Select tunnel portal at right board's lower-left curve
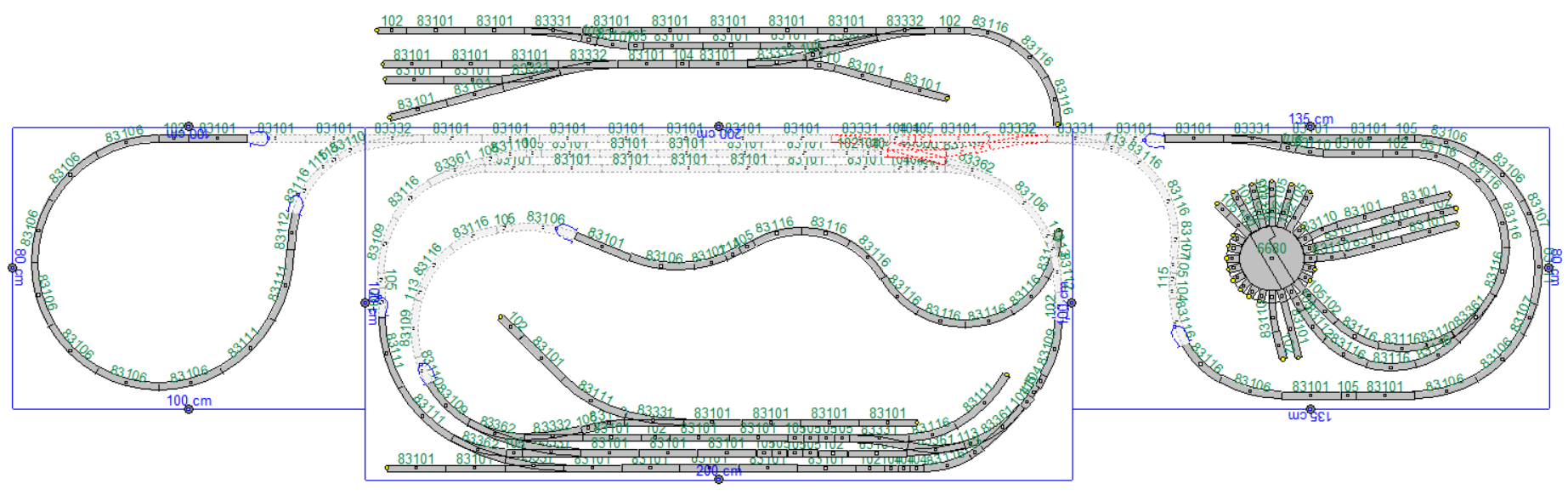Screen dimensions: 1568x495 pyautogui.click(x=1180, y=337)
